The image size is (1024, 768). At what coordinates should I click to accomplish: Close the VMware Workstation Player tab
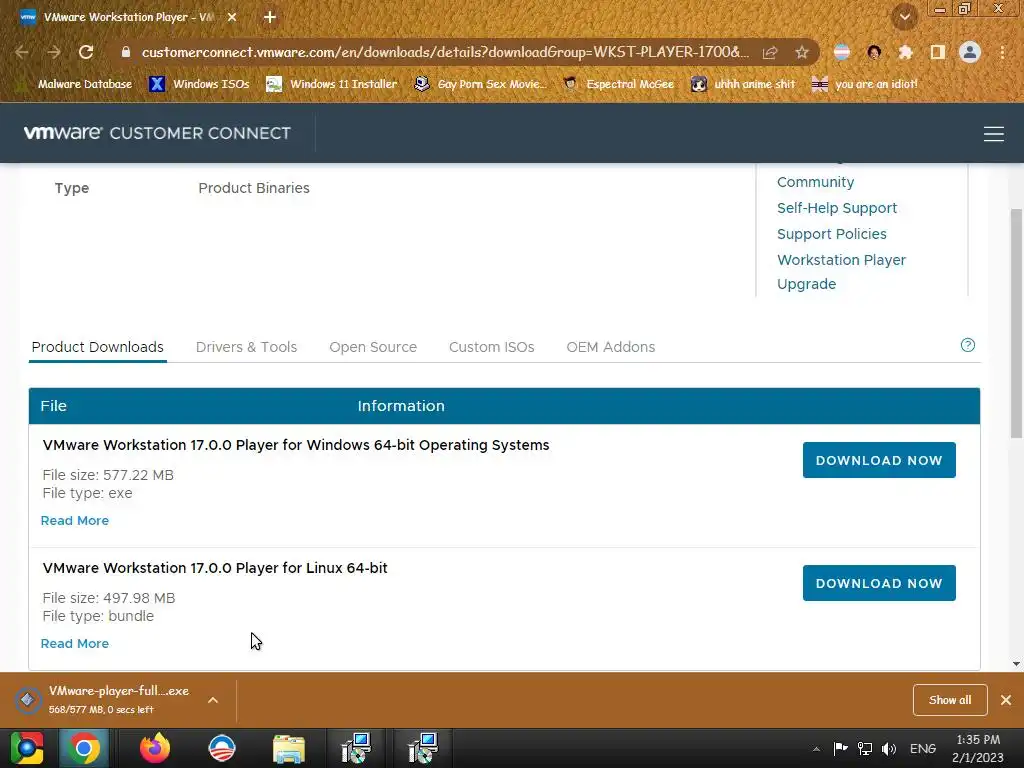coord(232,18)
